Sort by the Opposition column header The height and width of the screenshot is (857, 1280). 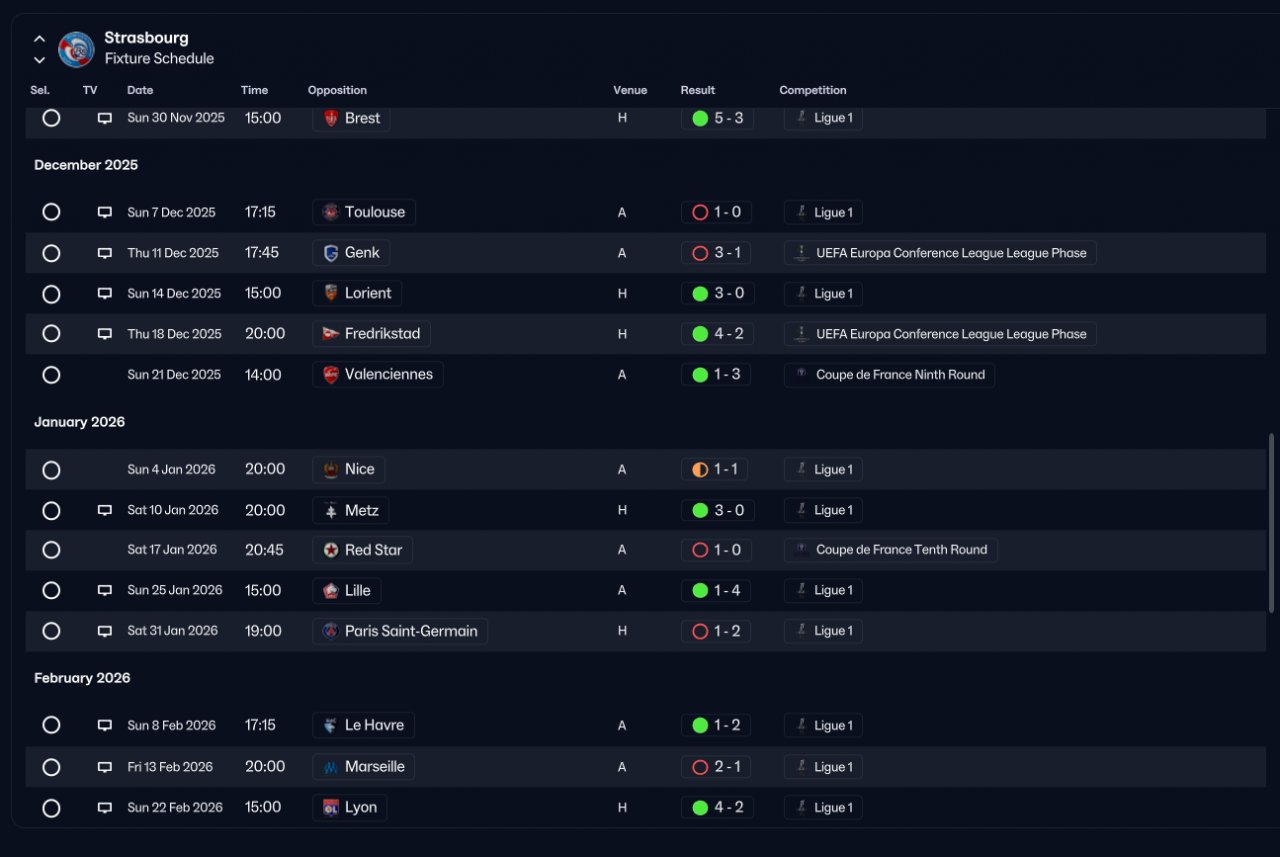(x=337, y=90)
